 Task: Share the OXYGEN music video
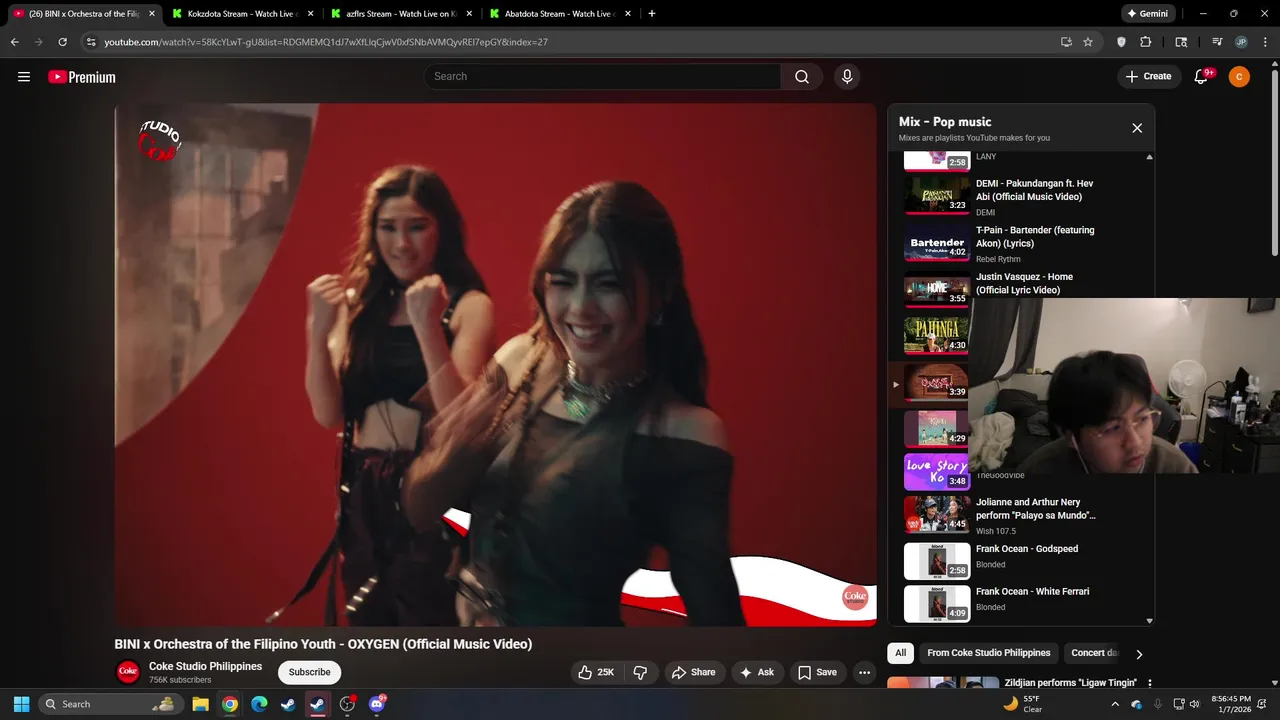pos(693,672)
